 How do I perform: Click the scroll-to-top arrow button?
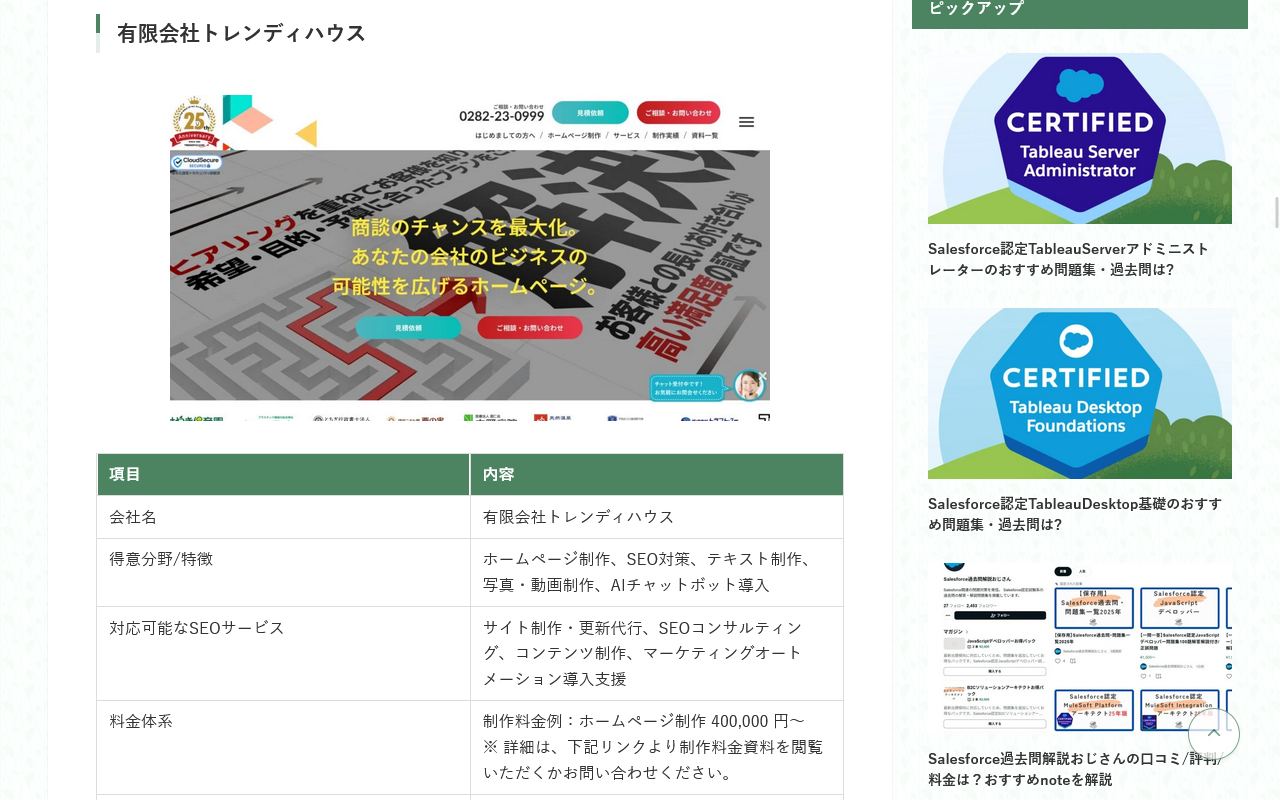[1213, 734]
